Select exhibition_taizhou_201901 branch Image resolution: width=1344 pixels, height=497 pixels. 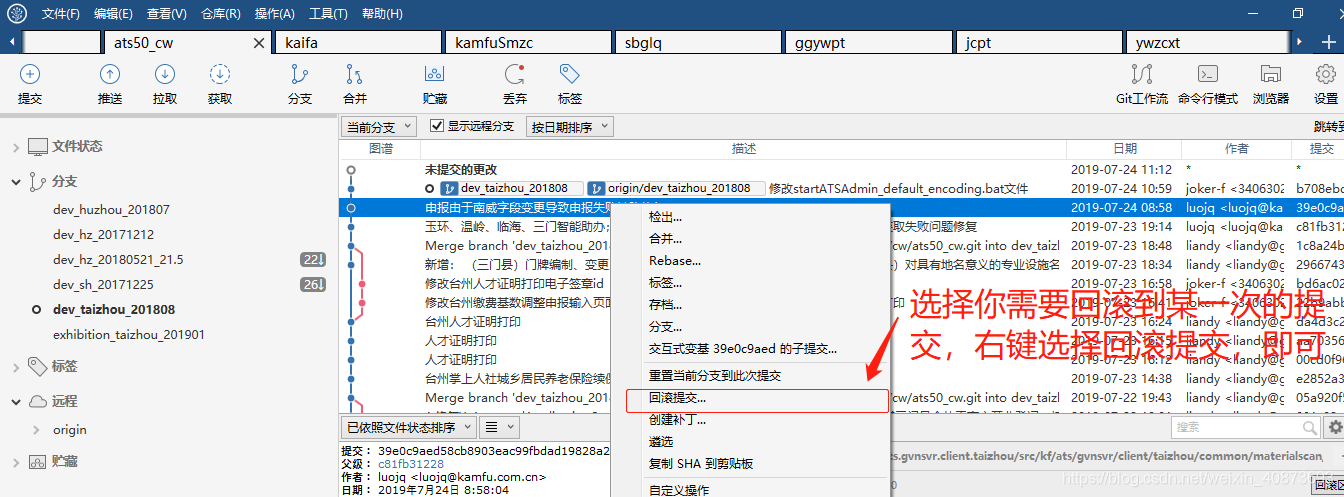(128, 335)
